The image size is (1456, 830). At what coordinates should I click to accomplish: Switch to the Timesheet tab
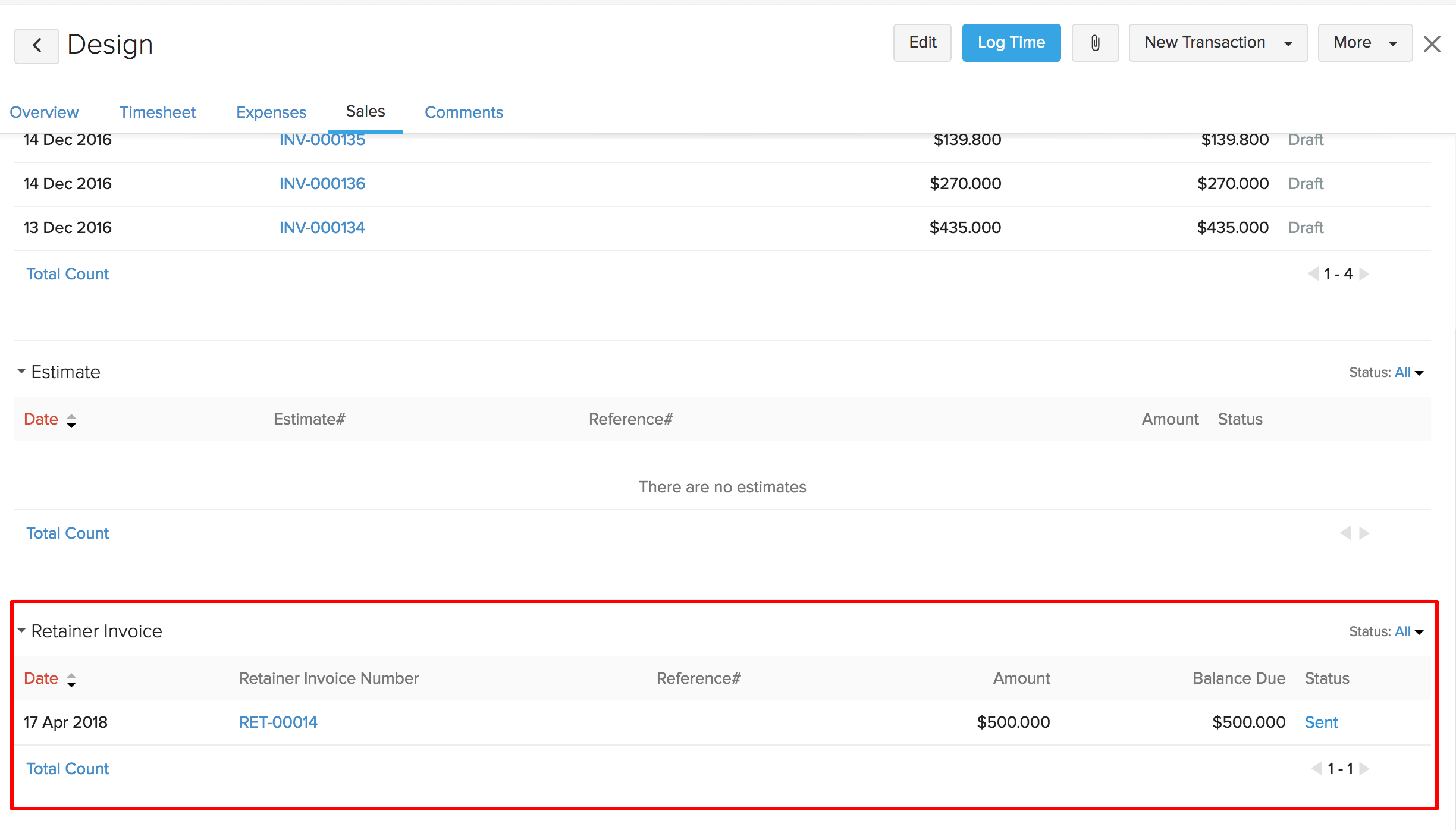pos(157,112)
